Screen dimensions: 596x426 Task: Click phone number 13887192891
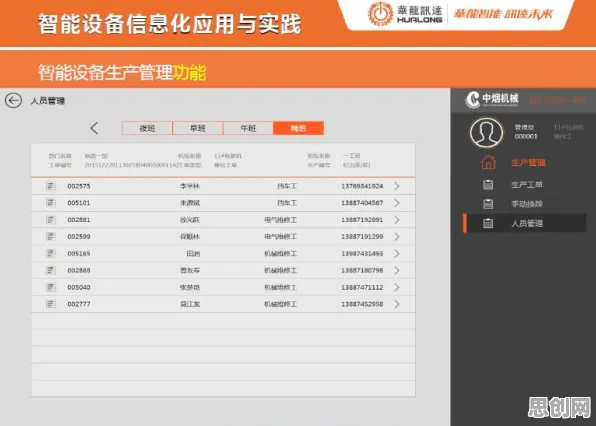click(362, 220)
